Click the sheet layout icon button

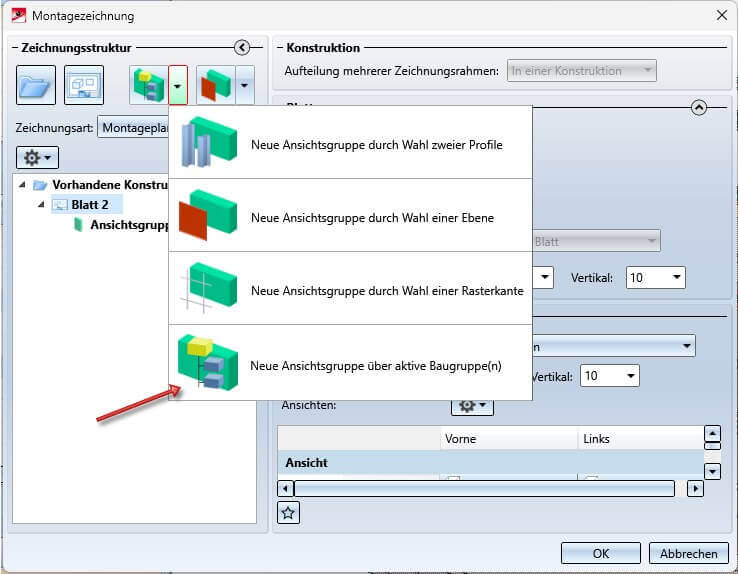point(84,85)
